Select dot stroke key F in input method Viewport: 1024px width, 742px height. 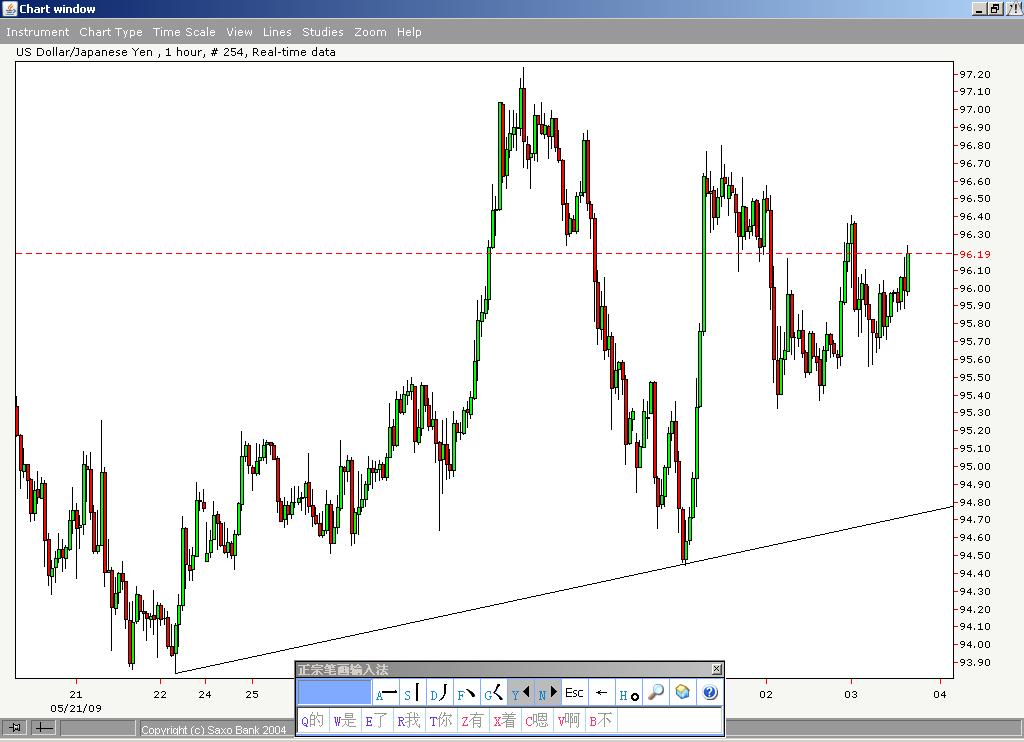(466, 693)
